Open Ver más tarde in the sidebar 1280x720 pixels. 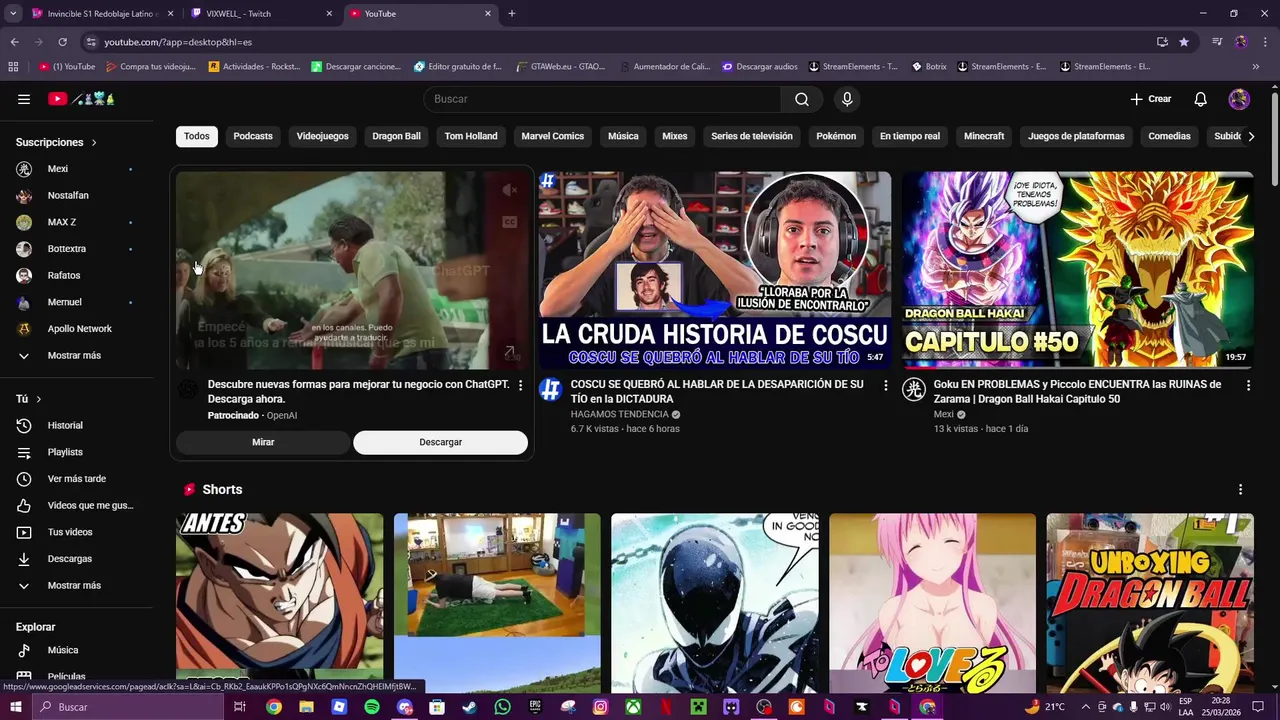[75, 479]
